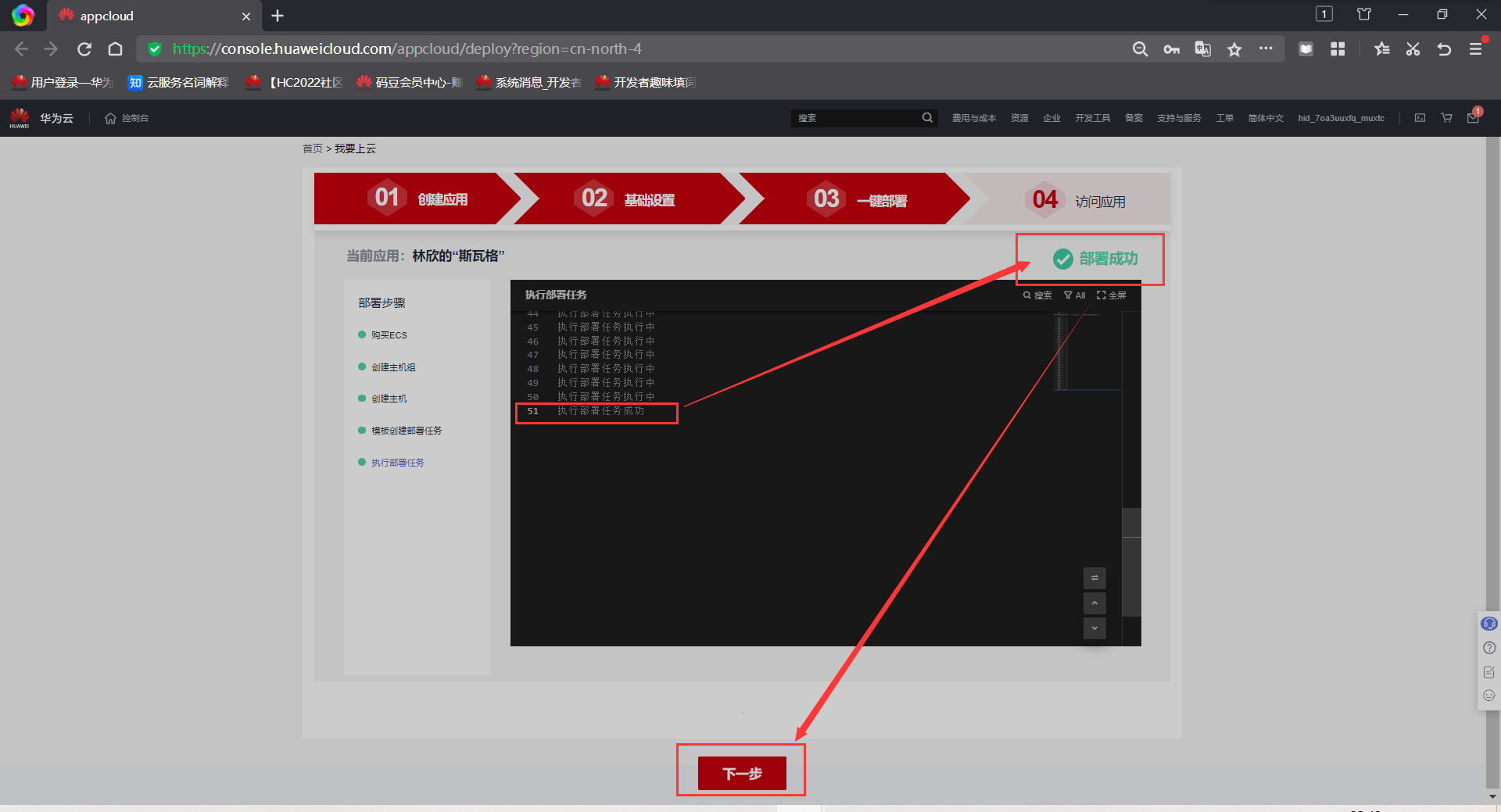Jump to the top of the log
Viewport: 1501px width, 812px height.
[x=1094, y=603]
